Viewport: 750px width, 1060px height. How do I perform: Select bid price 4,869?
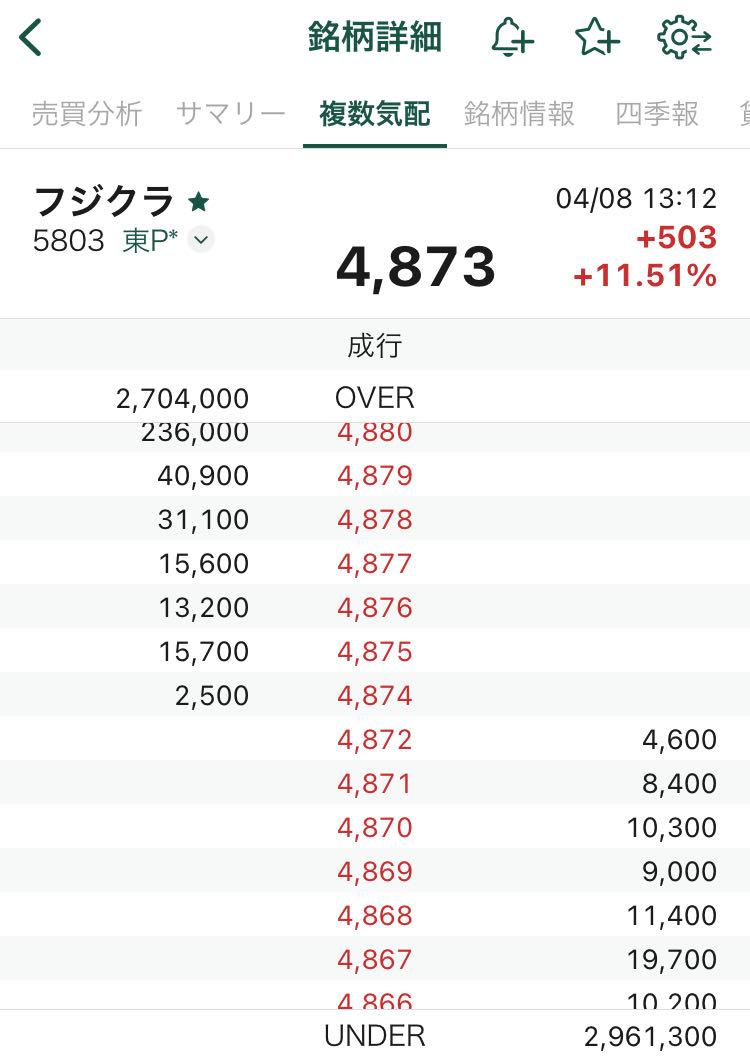[375, 872]
